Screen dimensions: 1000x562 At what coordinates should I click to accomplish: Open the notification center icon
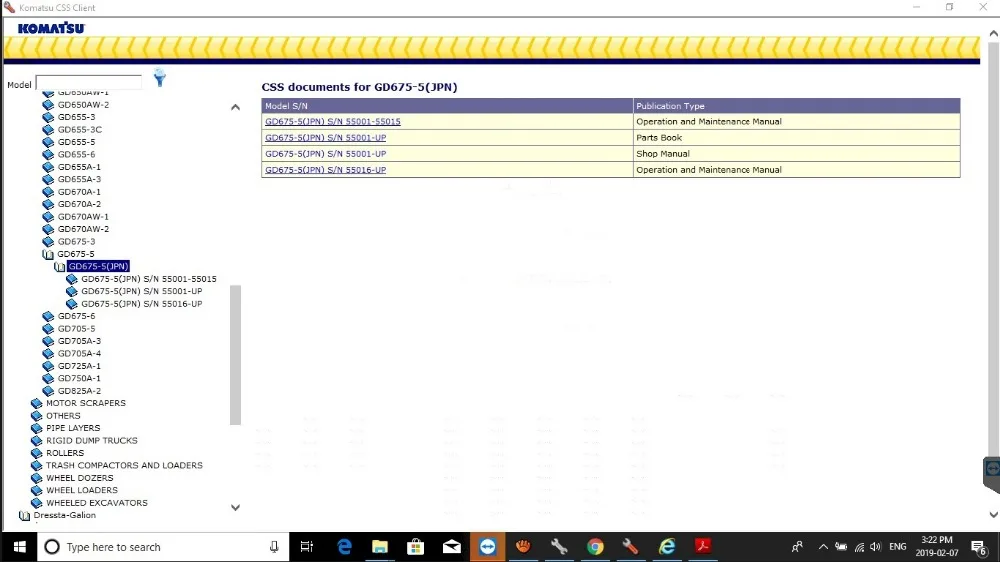[x=978, y=547]
